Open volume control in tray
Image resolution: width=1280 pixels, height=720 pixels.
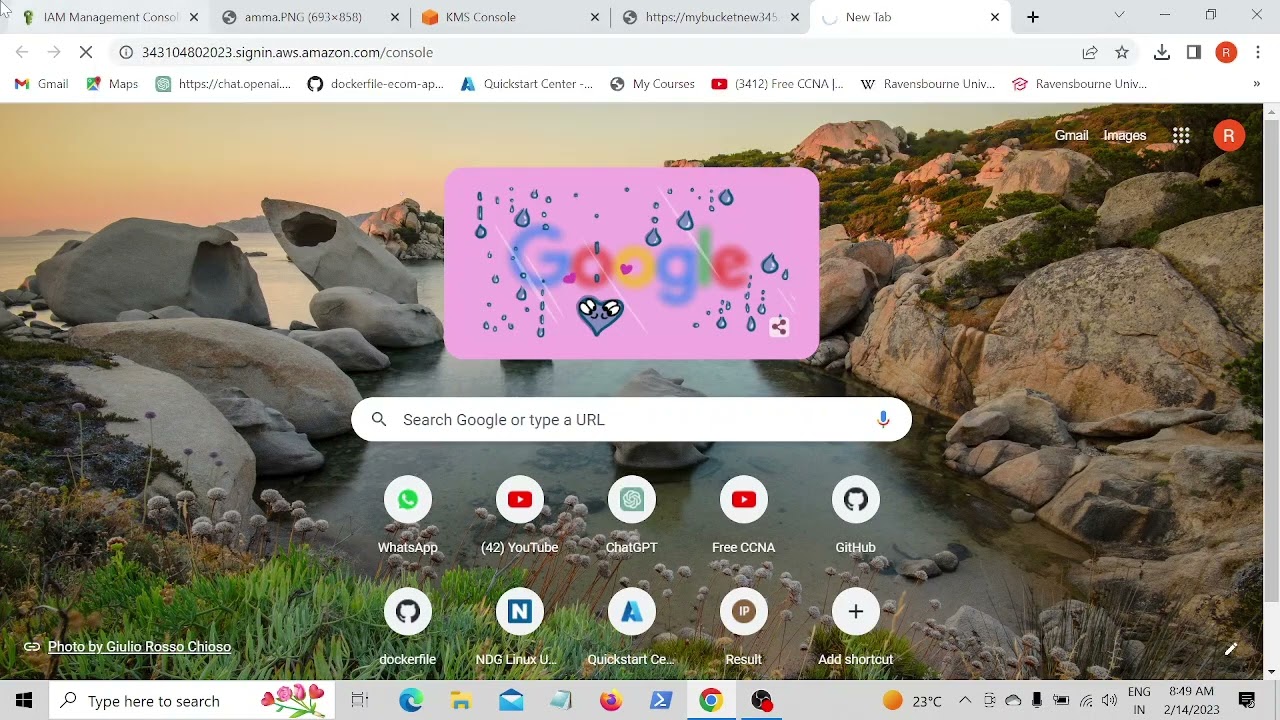pos(1109,701)
